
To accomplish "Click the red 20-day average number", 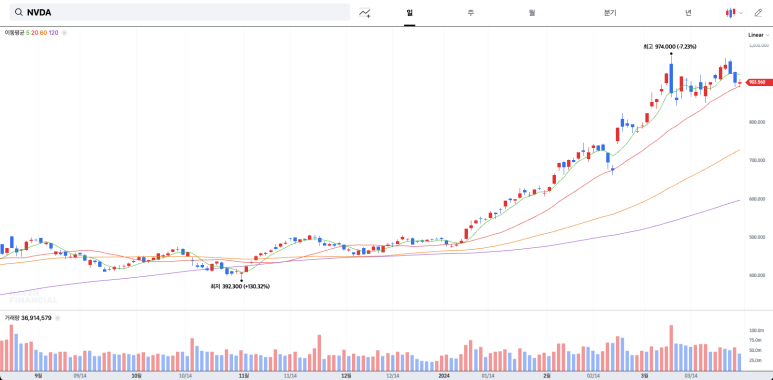I will [35, 33].
